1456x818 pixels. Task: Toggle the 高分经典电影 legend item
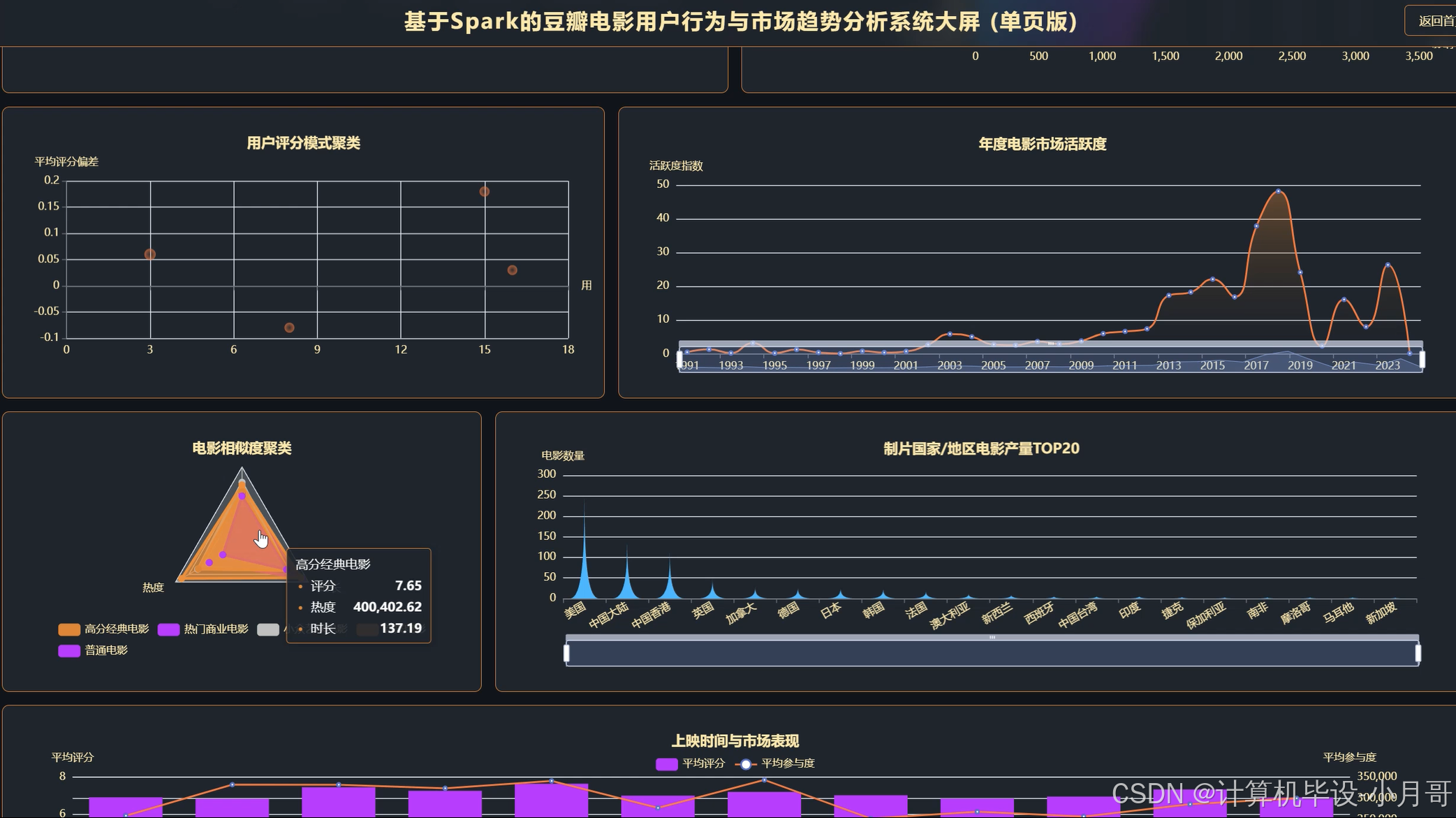click(x=103, y=629)
